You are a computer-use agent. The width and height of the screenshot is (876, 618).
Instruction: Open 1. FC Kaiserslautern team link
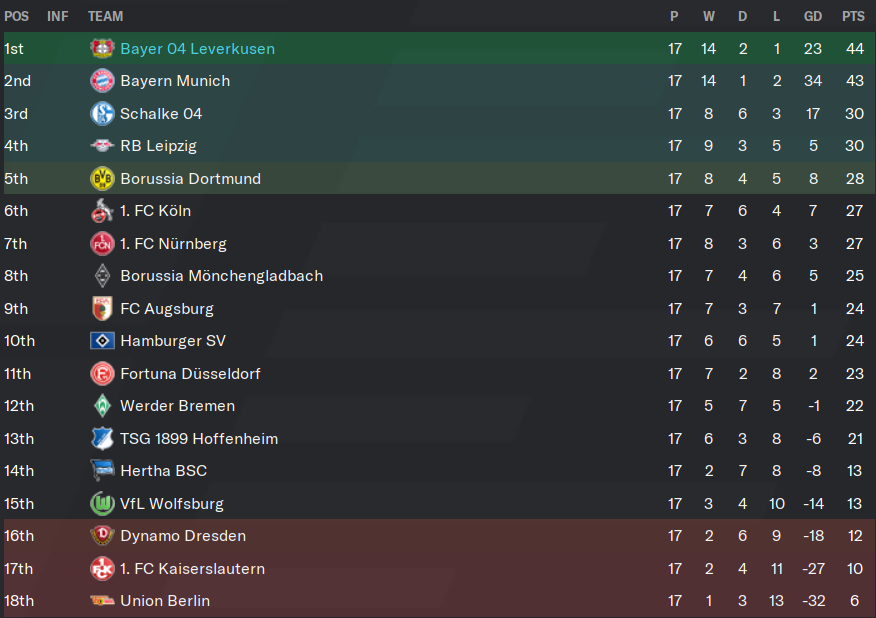click(193, 569)
